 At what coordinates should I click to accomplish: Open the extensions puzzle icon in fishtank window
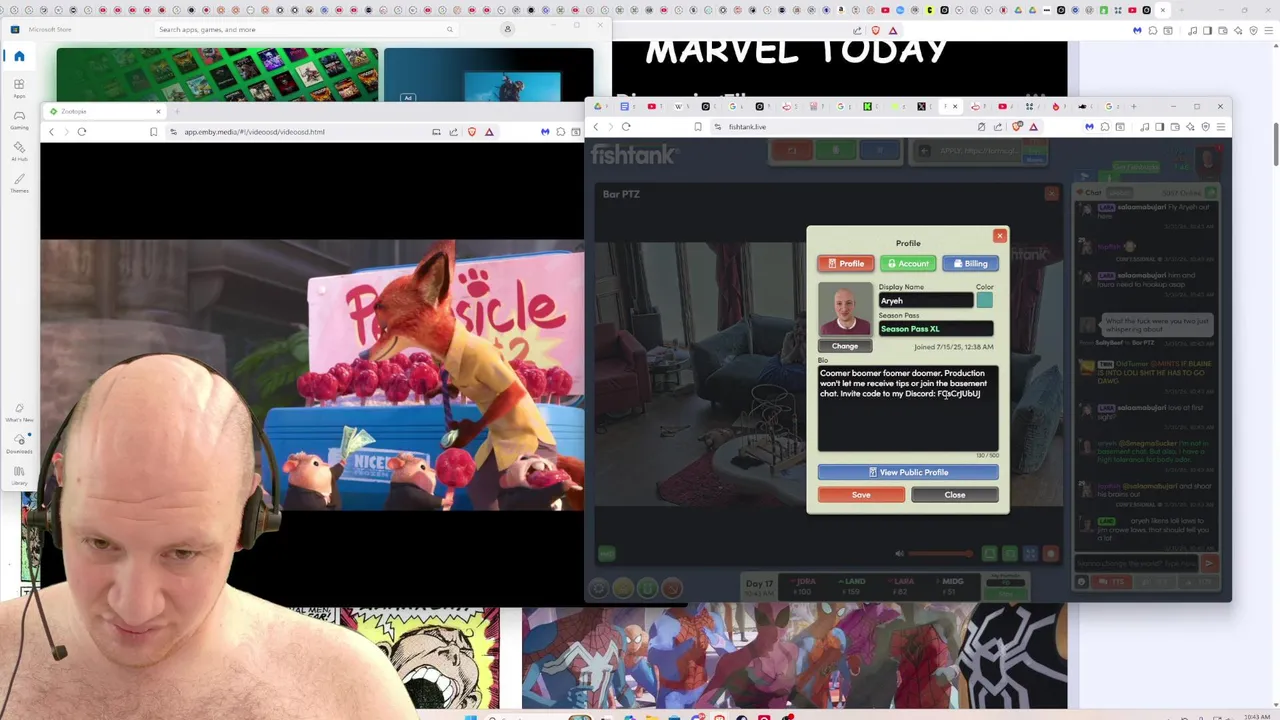tap(1105, 127)
